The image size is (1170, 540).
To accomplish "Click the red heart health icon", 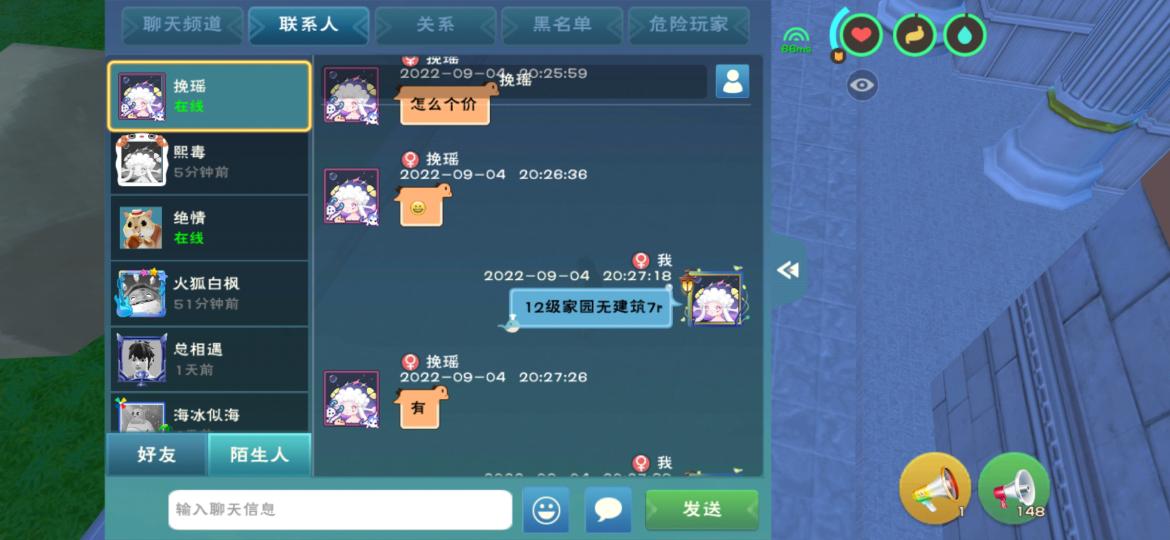I will coord(862,35).
